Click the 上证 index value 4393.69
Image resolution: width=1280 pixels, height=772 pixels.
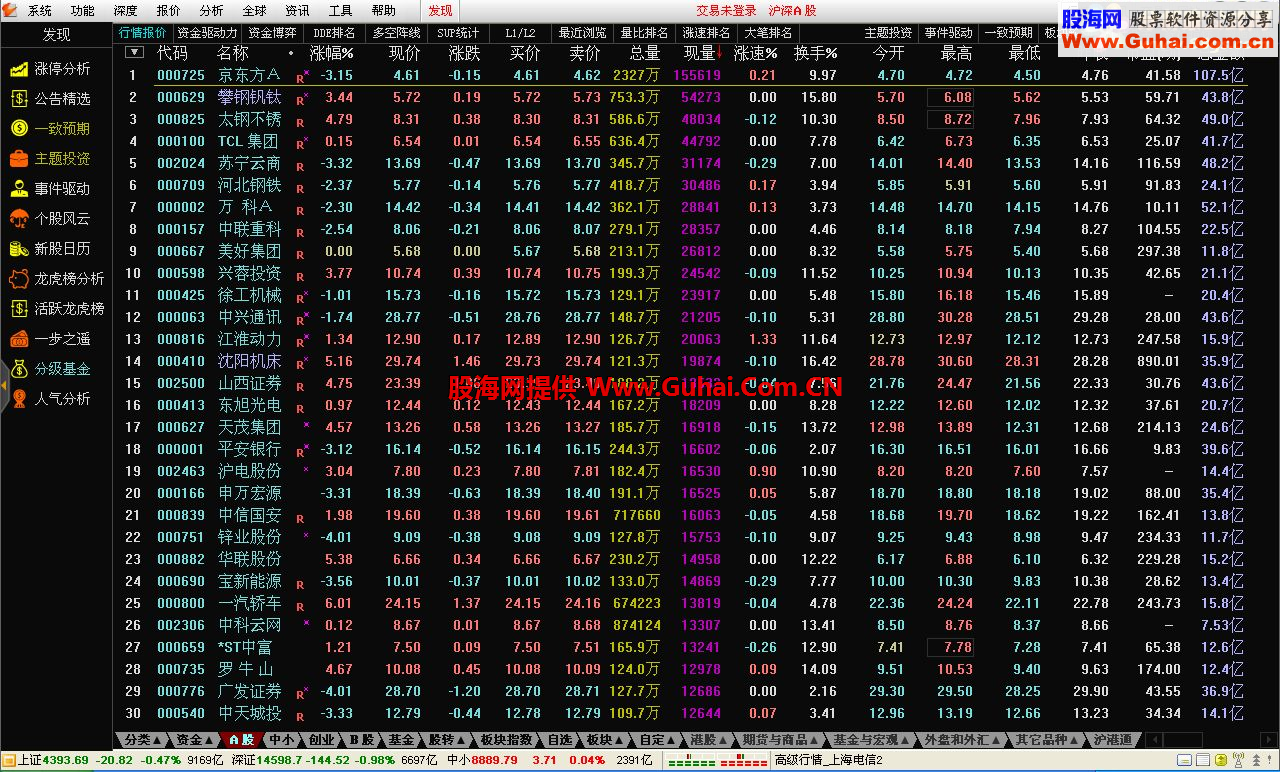click(68, 761)
